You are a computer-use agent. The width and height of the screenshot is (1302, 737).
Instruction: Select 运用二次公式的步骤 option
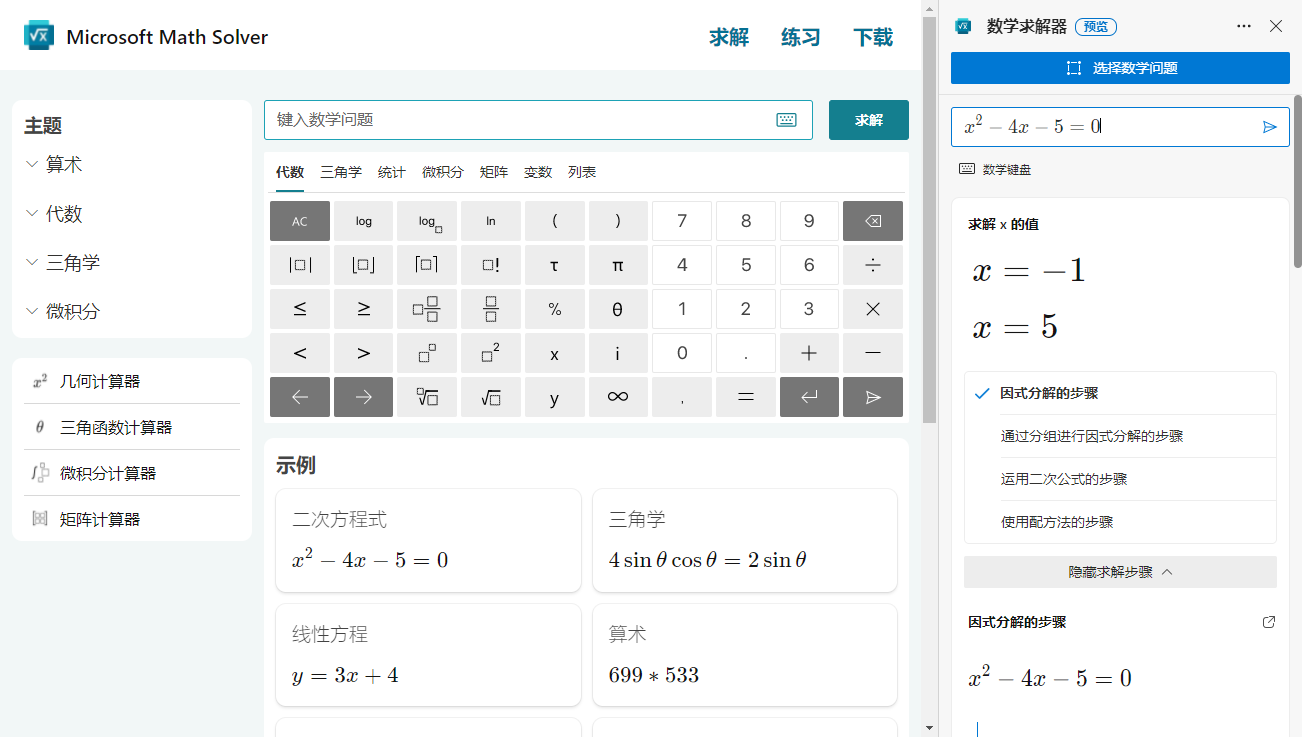(x=1120, y=479)
